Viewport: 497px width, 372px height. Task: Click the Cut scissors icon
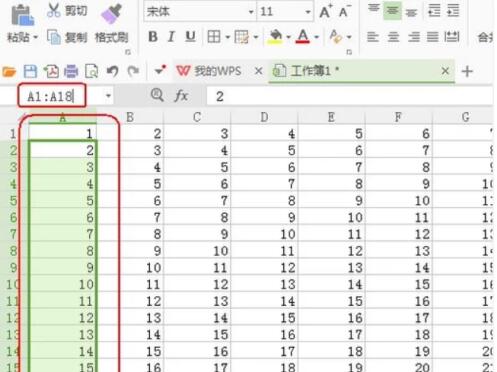click(53, 10)
